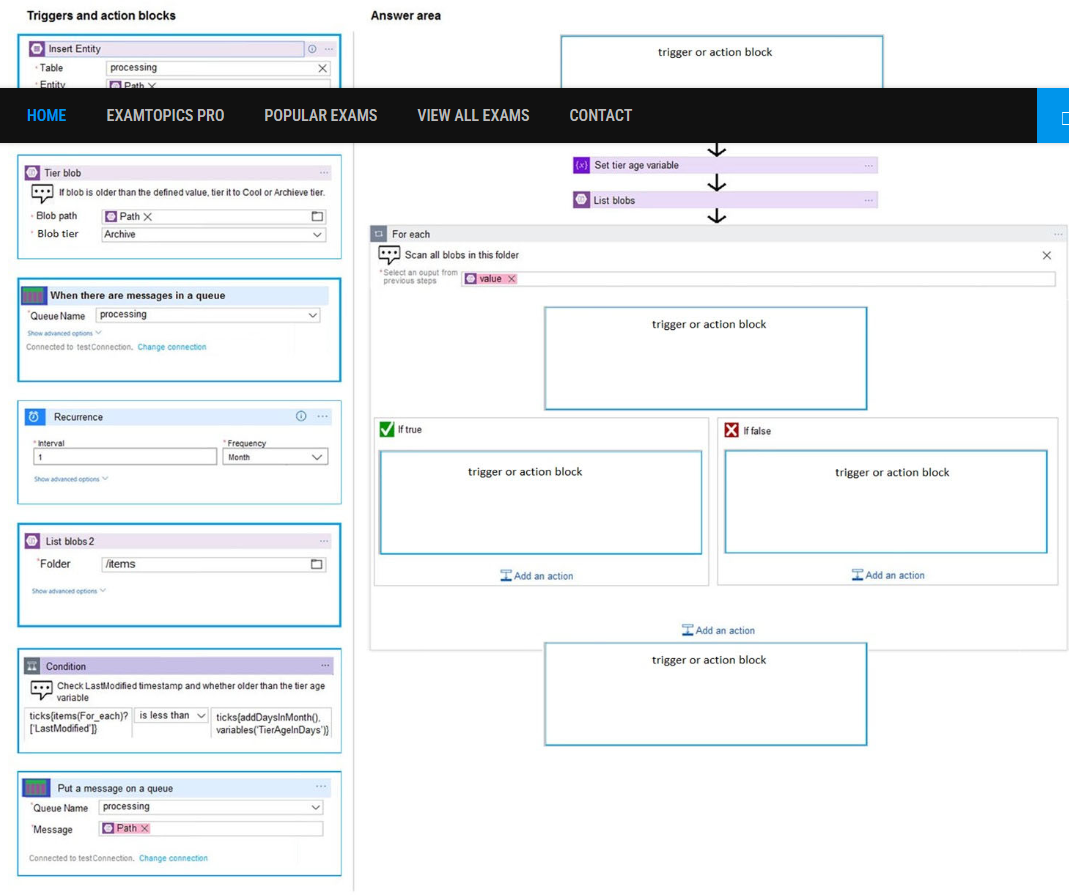Open Set tier age variable ellipsis menu
The height and width of the screenshot is (896, 1069).
[x=869, y=166]
